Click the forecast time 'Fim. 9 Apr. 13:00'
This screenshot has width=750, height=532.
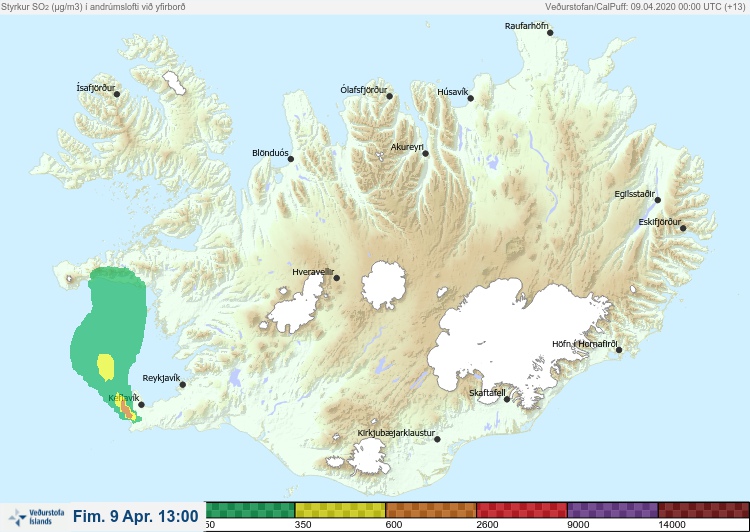(136, 517)
